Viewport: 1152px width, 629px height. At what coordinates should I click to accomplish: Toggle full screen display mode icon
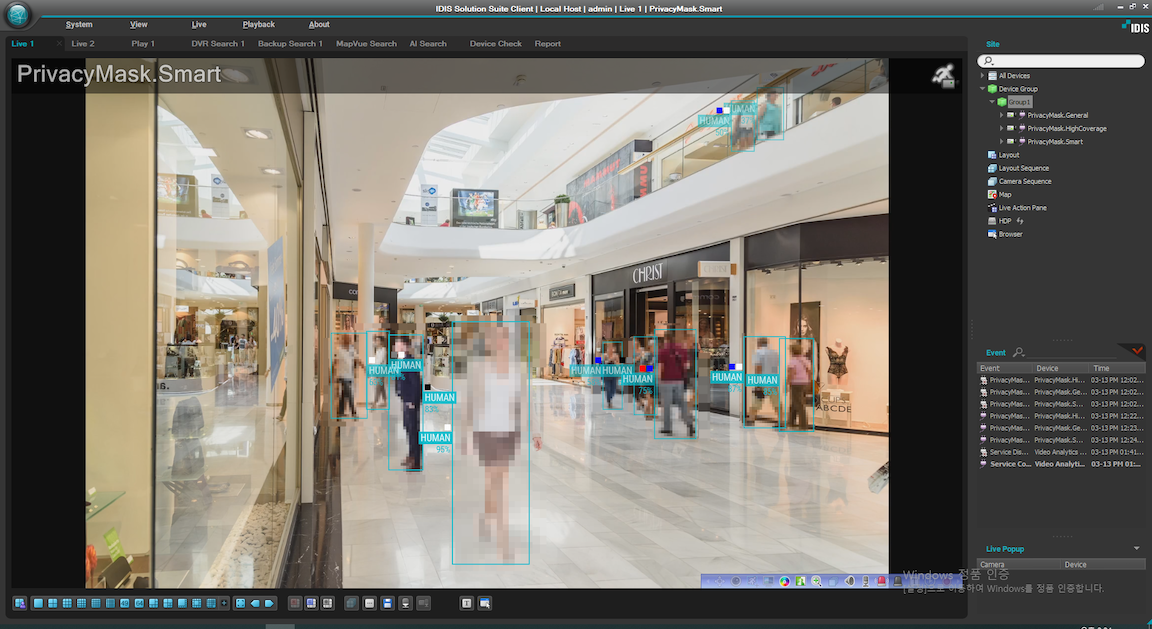pyautogui.click(x=240, y=603)
